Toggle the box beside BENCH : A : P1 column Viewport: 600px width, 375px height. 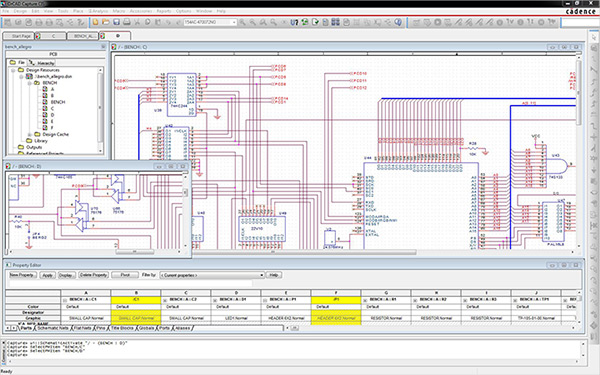pyautogui.click(x=265, y=300)
